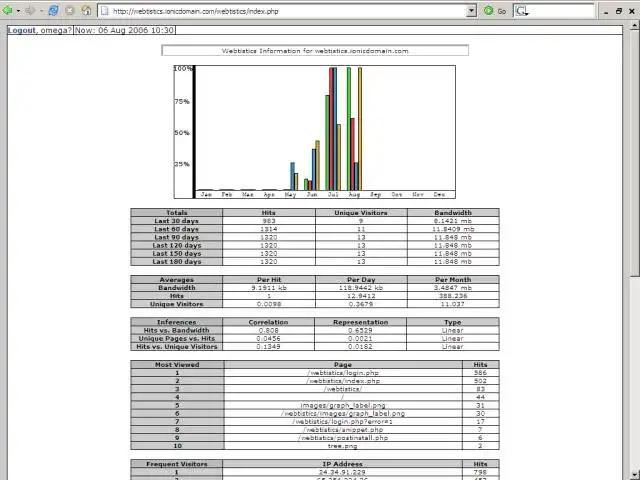The height and width of the screenshot is (480, 640).
Task: Click the 'Per Month' column header
Action: click(453, 280)
